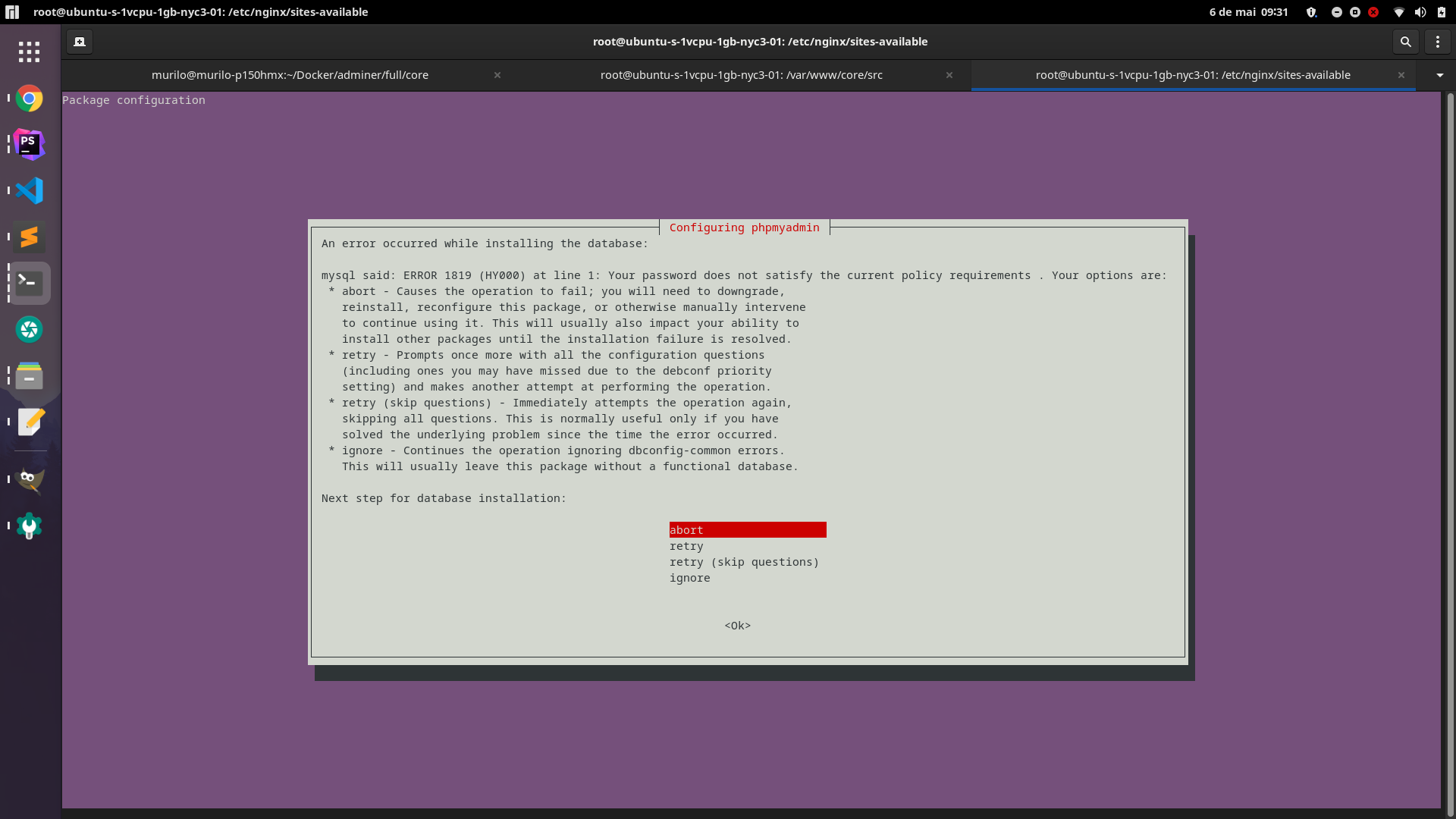The image size is (1456, 819).
Task: Choose the ignore option
Action: tap(690, 578)
